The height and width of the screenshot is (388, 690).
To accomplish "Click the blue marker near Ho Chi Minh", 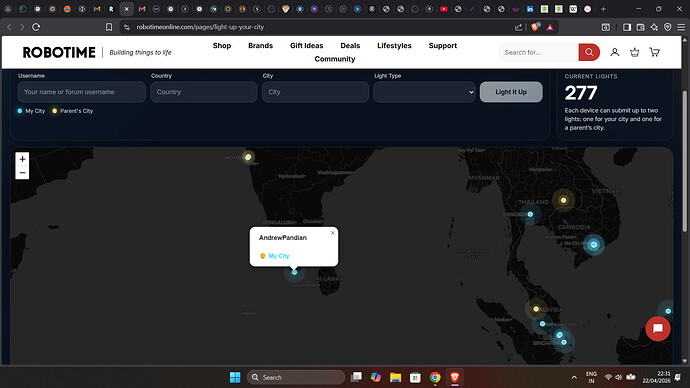I will [x=594, y=245].
